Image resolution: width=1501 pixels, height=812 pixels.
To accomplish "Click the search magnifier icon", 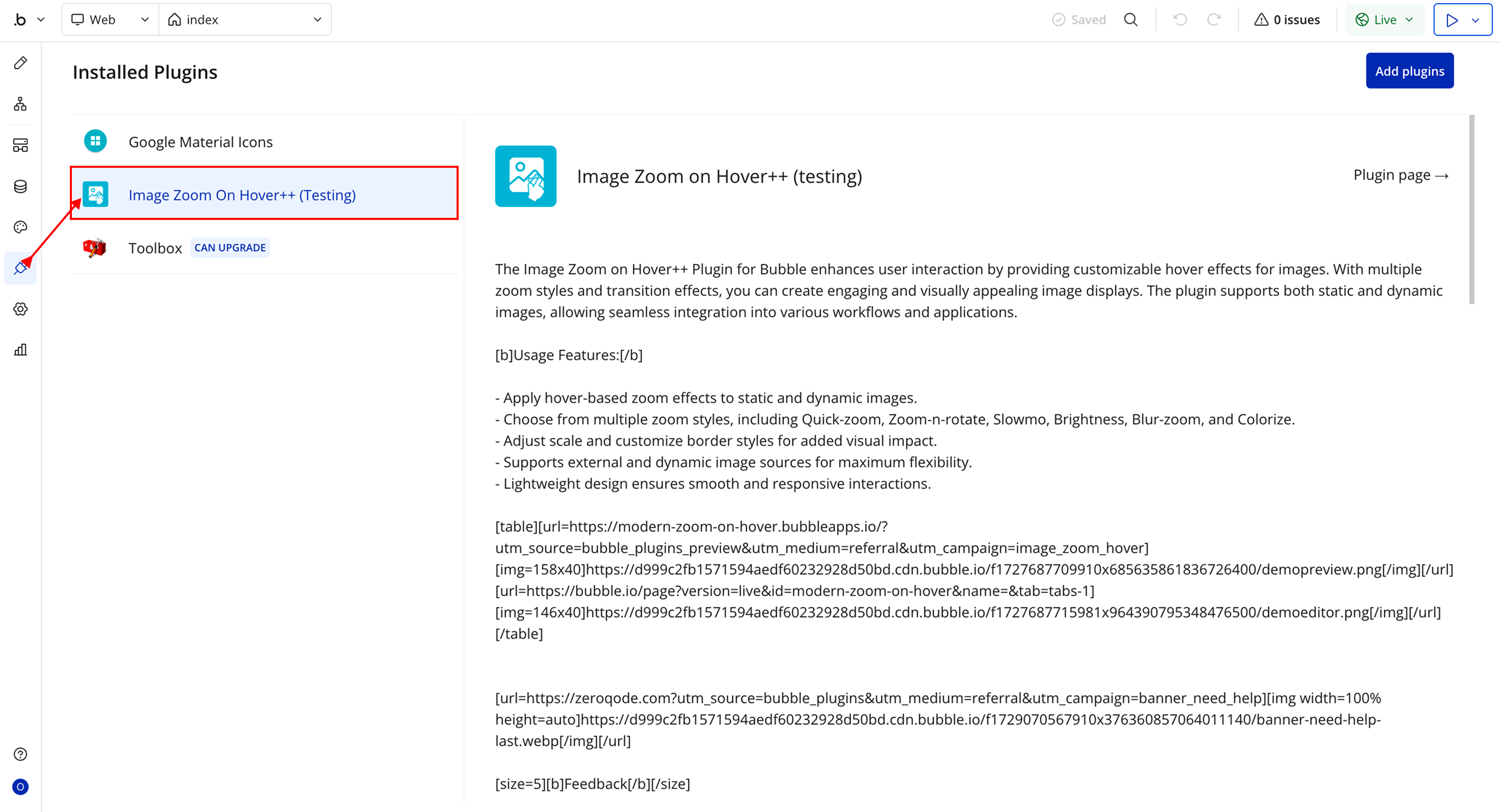I will (1130, 20).
